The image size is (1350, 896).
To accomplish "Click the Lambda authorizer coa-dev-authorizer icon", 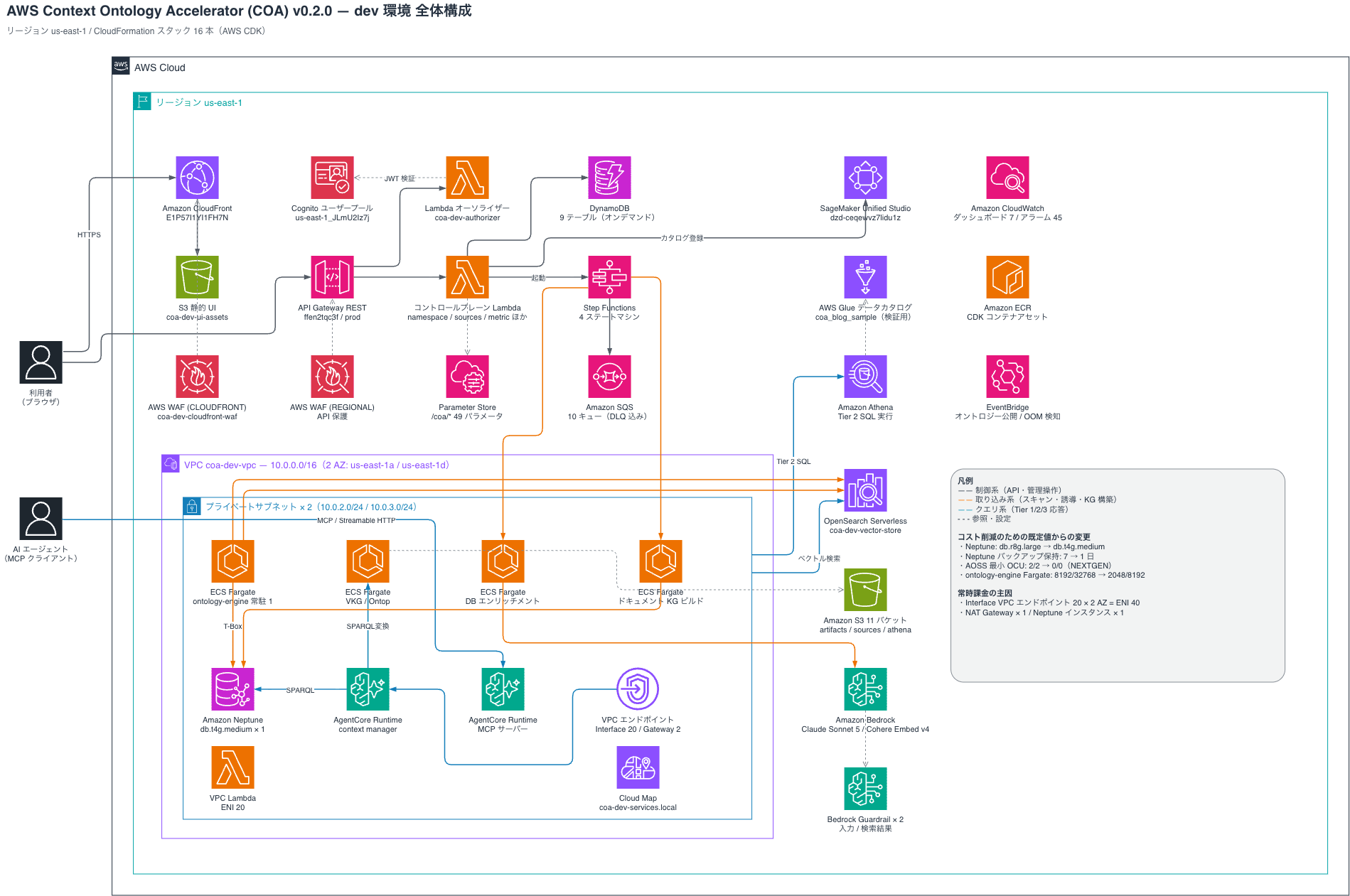I will click(467, 178).
